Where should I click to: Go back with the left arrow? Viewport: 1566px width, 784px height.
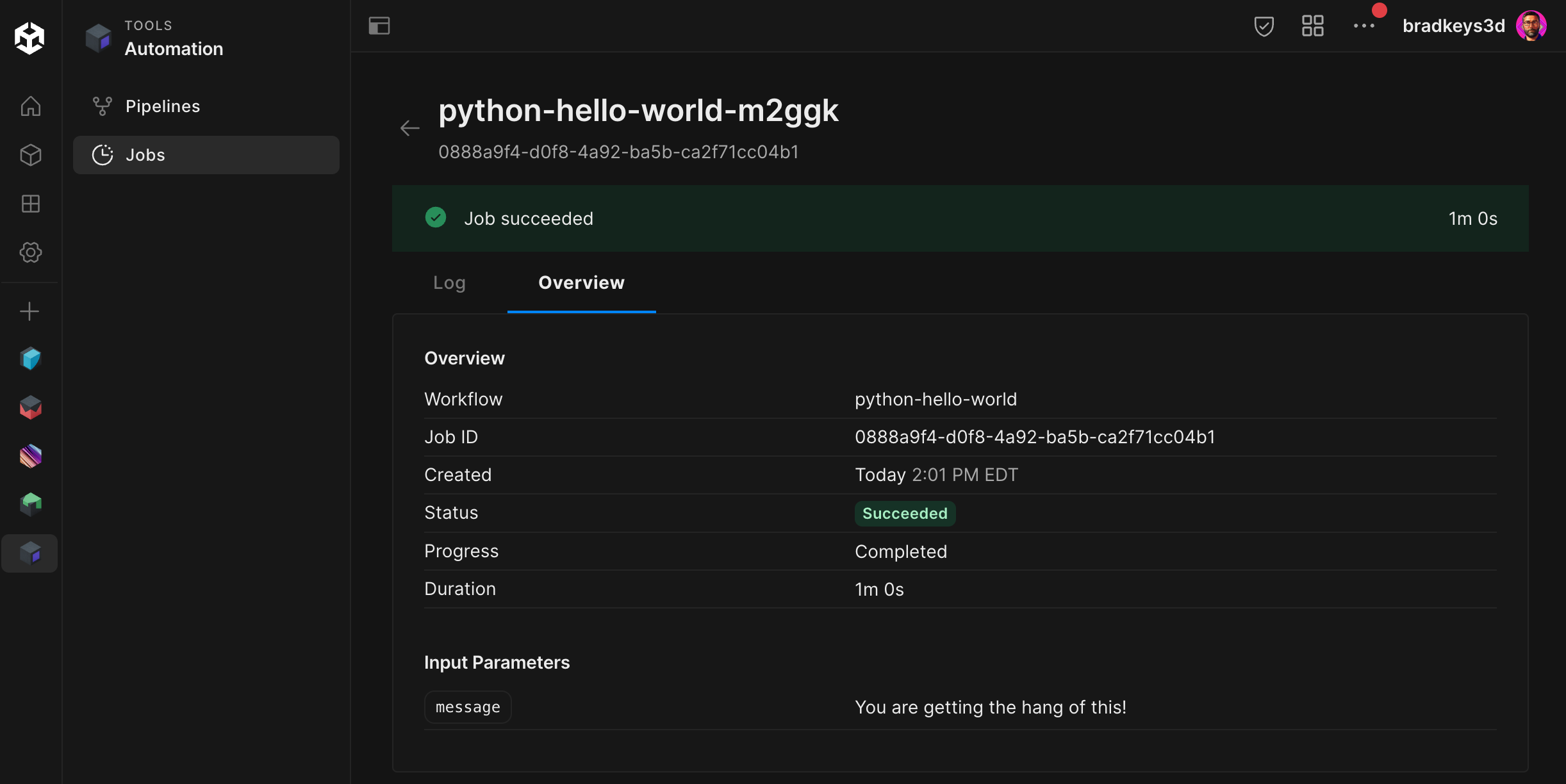coord(410,128)
